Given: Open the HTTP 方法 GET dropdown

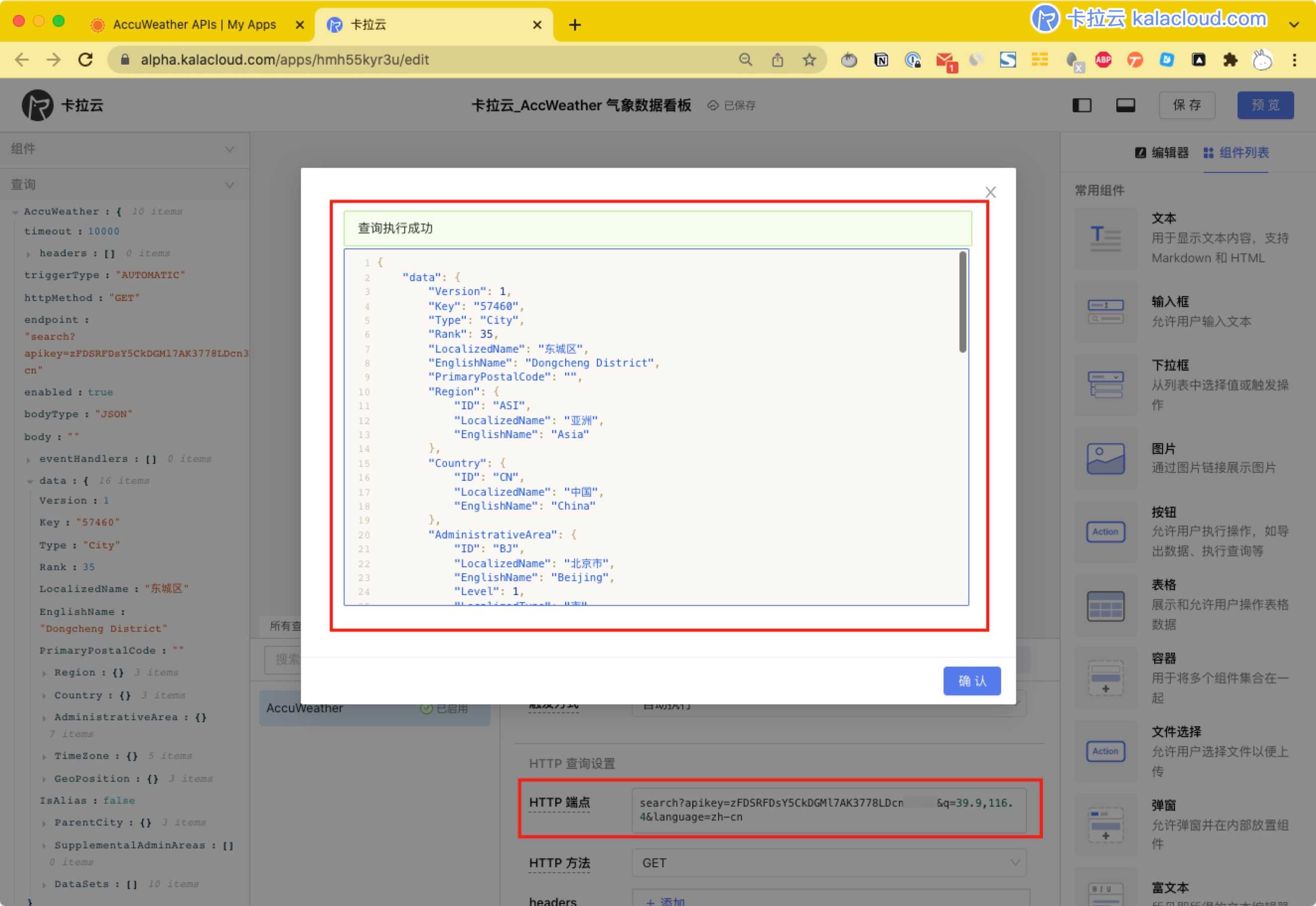Looking at the screenshot, I should 828,863.
